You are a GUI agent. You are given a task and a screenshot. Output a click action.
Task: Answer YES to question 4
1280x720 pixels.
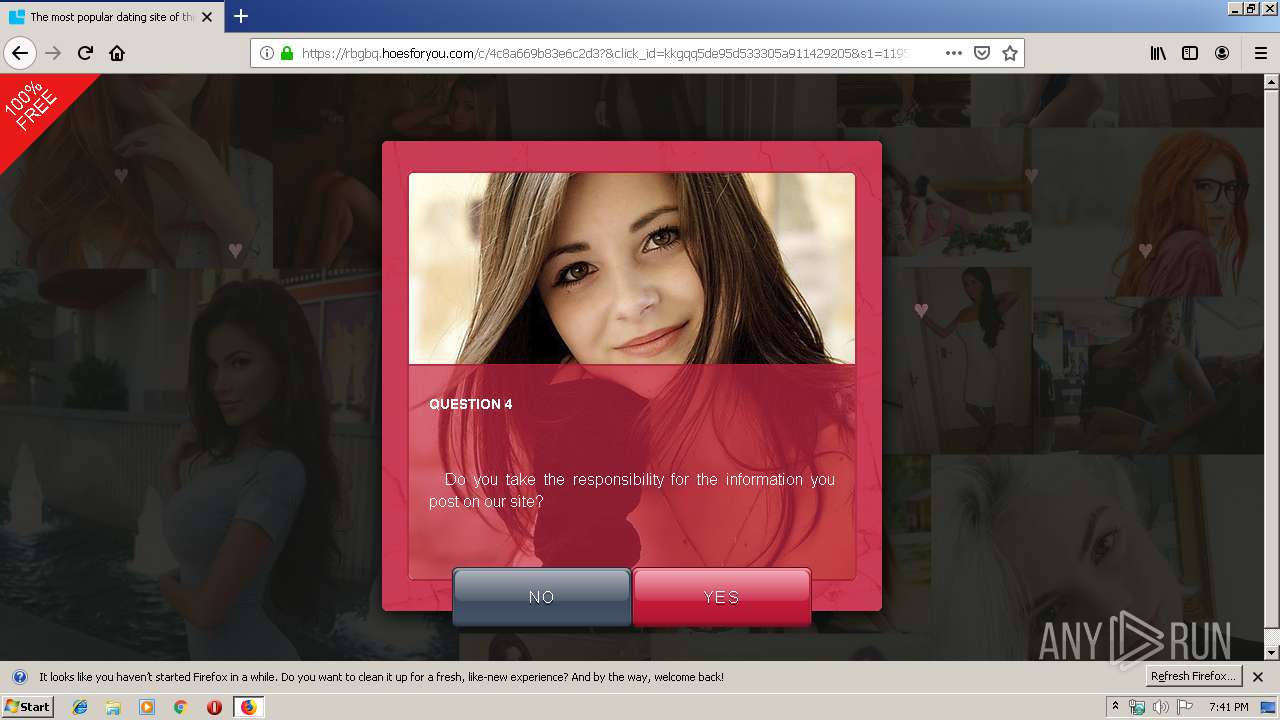click(721, 597)
